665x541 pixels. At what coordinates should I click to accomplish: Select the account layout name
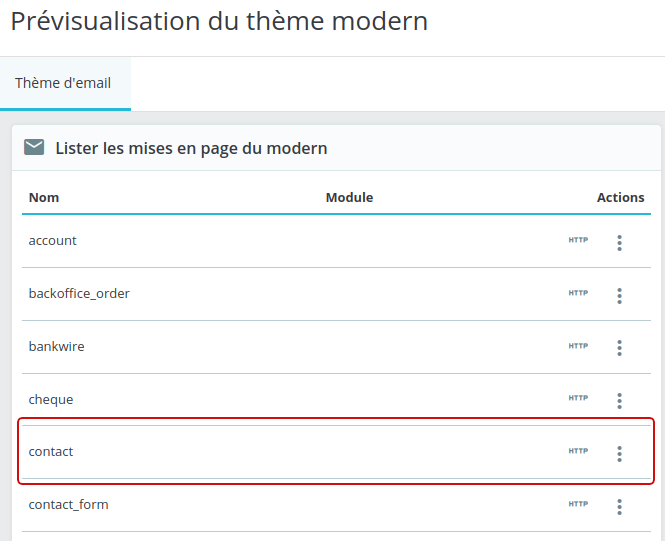[53, 241]
